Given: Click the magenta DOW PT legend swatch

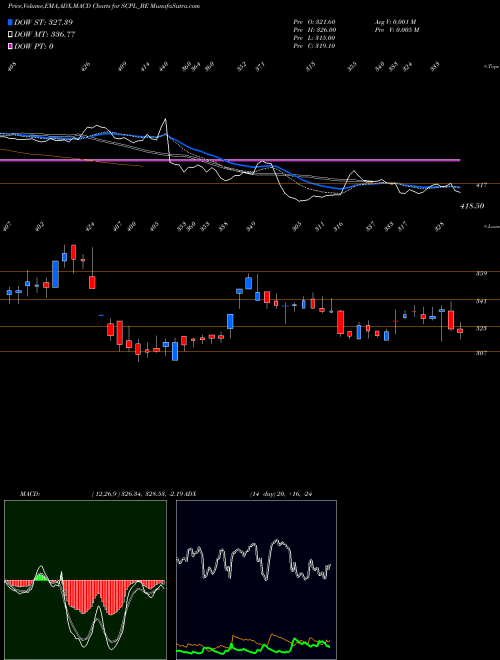Looking at the screenshot, I should pos(10,47).
